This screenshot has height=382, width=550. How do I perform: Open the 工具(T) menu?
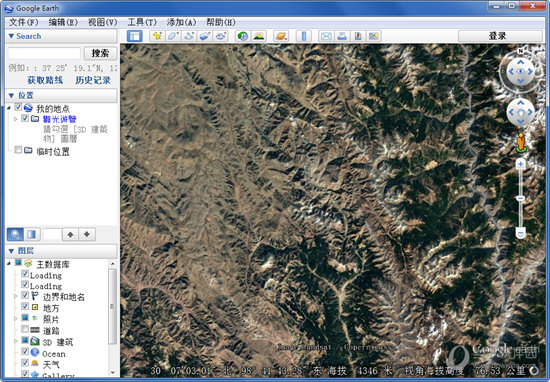142,22
